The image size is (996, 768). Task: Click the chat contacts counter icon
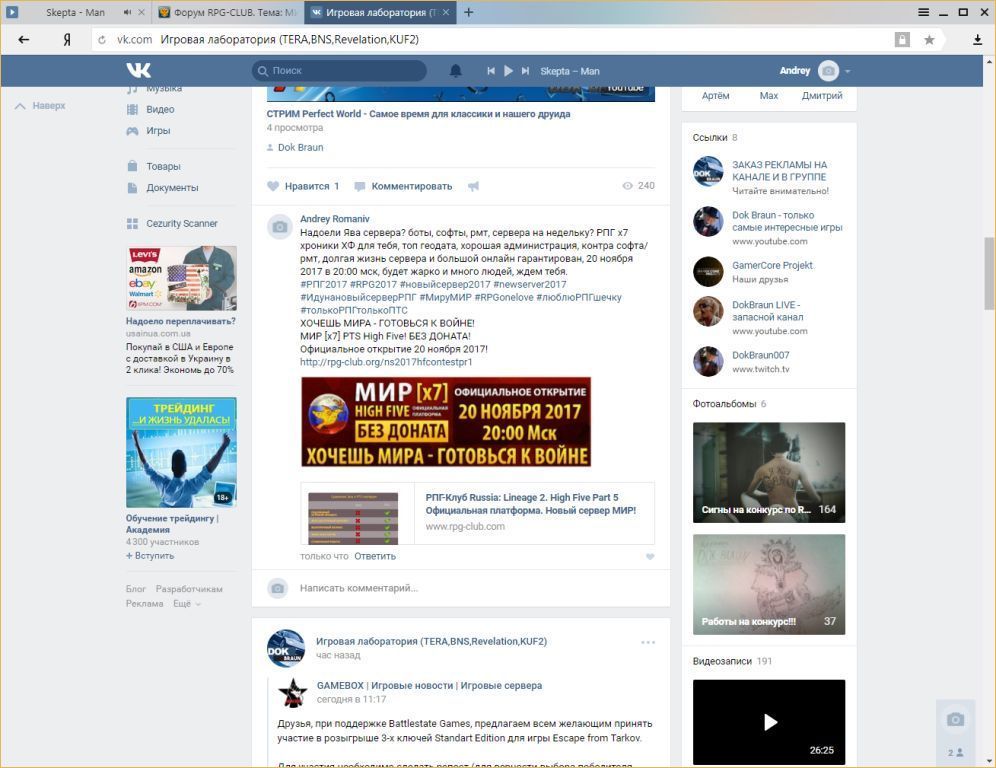point(955,752)
